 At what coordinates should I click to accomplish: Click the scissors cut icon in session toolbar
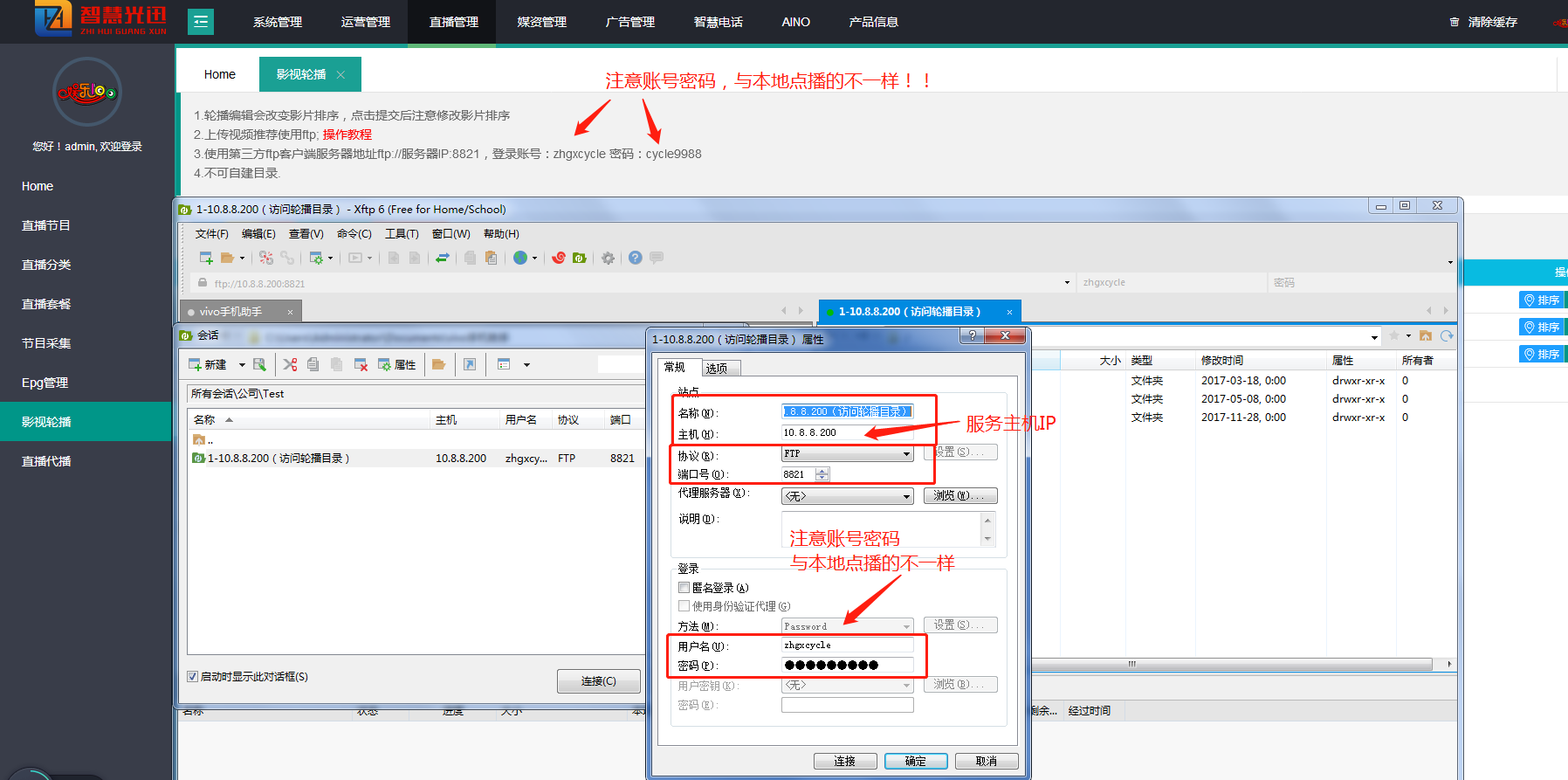(290, 364)
